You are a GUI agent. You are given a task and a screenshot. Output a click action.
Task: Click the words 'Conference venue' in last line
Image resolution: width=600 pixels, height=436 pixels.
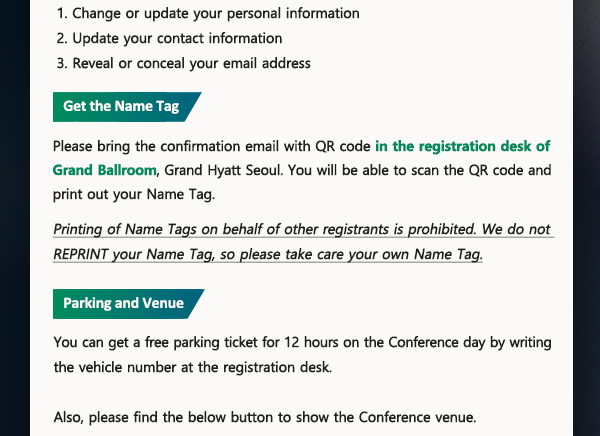pyautogui.click(x=417, y=417)
